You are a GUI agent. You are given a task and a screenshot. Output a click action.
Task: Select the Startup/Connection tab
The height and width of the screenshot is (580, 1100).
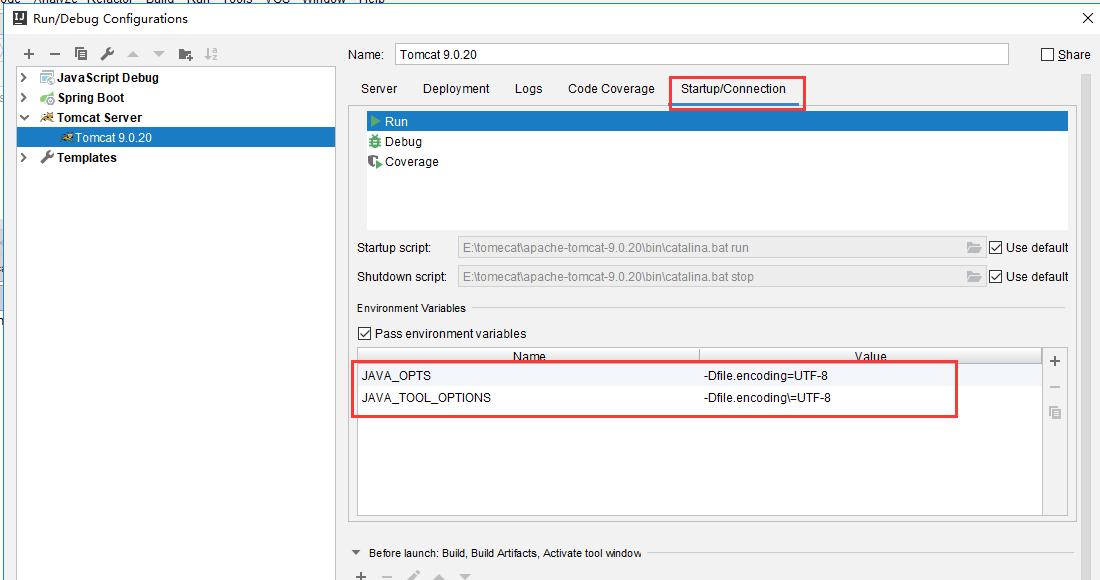click(733, 88)
